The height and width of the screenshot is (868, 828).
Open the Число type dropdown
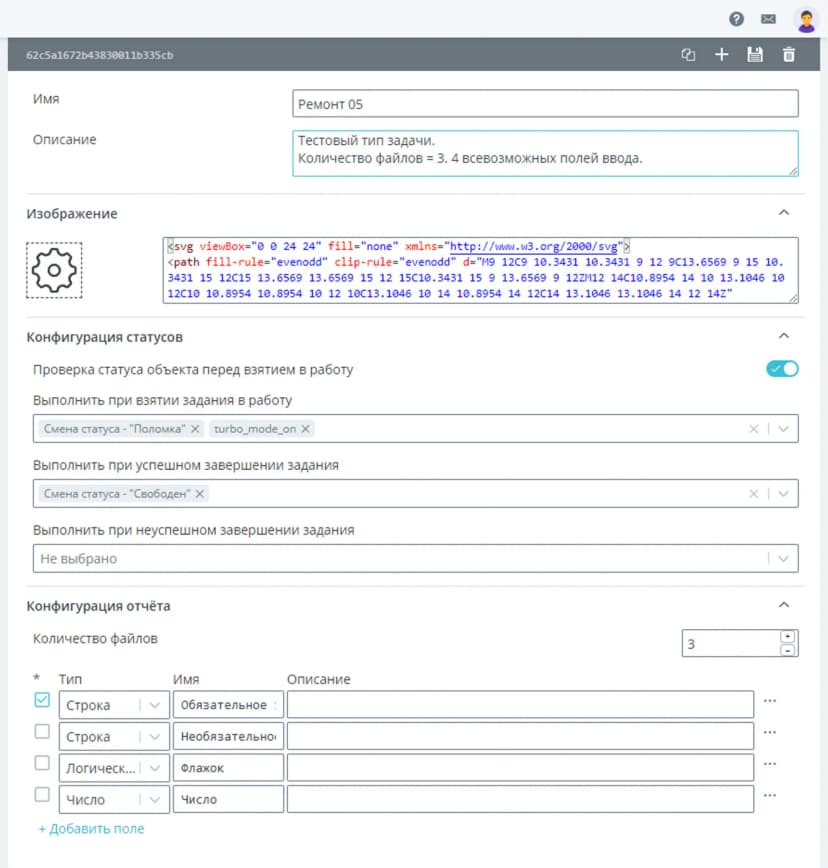[x=114, y=800]
